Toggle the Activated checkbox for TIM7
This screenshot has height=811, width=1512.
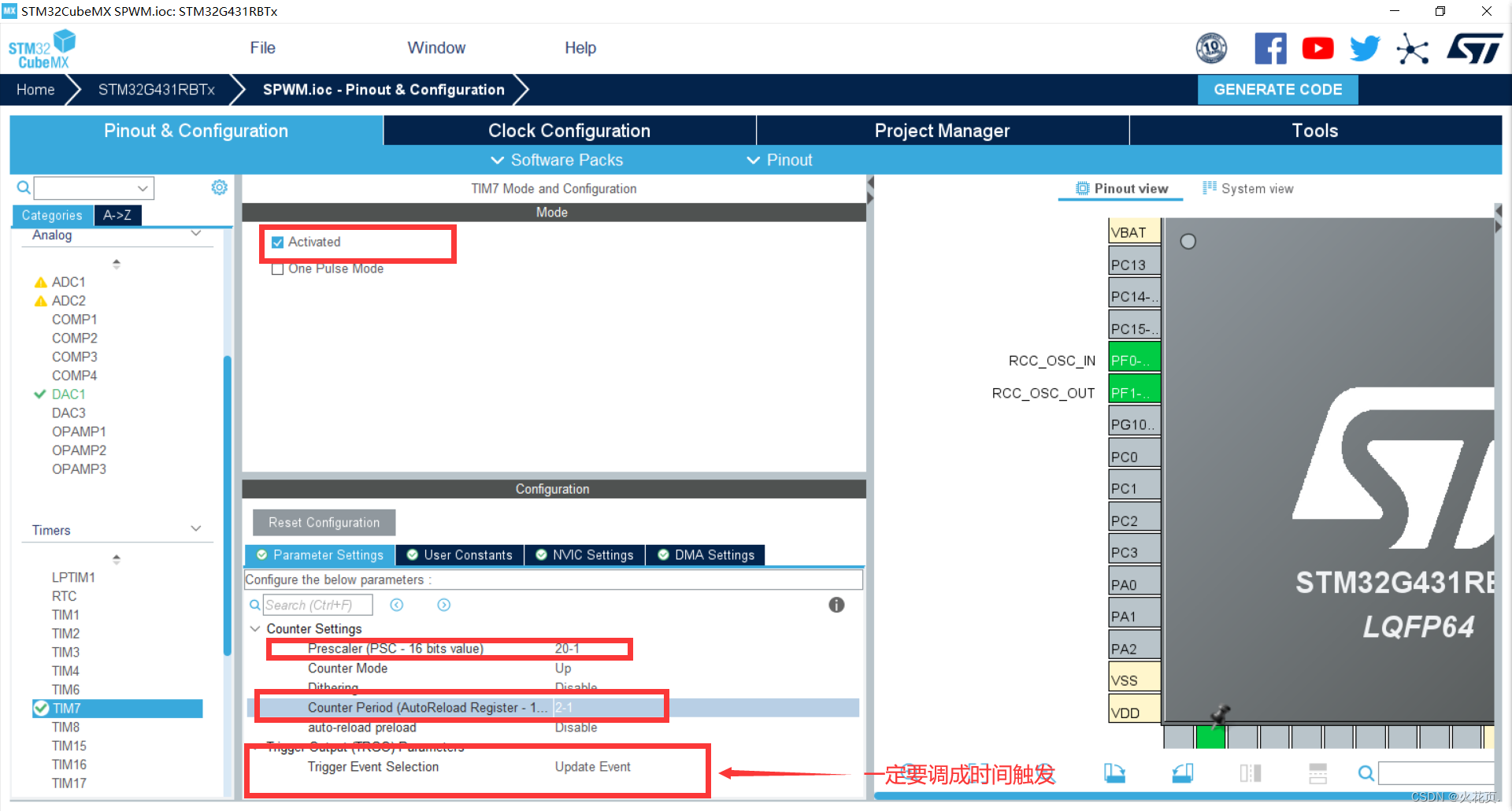pyautogui.click(x=277, y=243)
